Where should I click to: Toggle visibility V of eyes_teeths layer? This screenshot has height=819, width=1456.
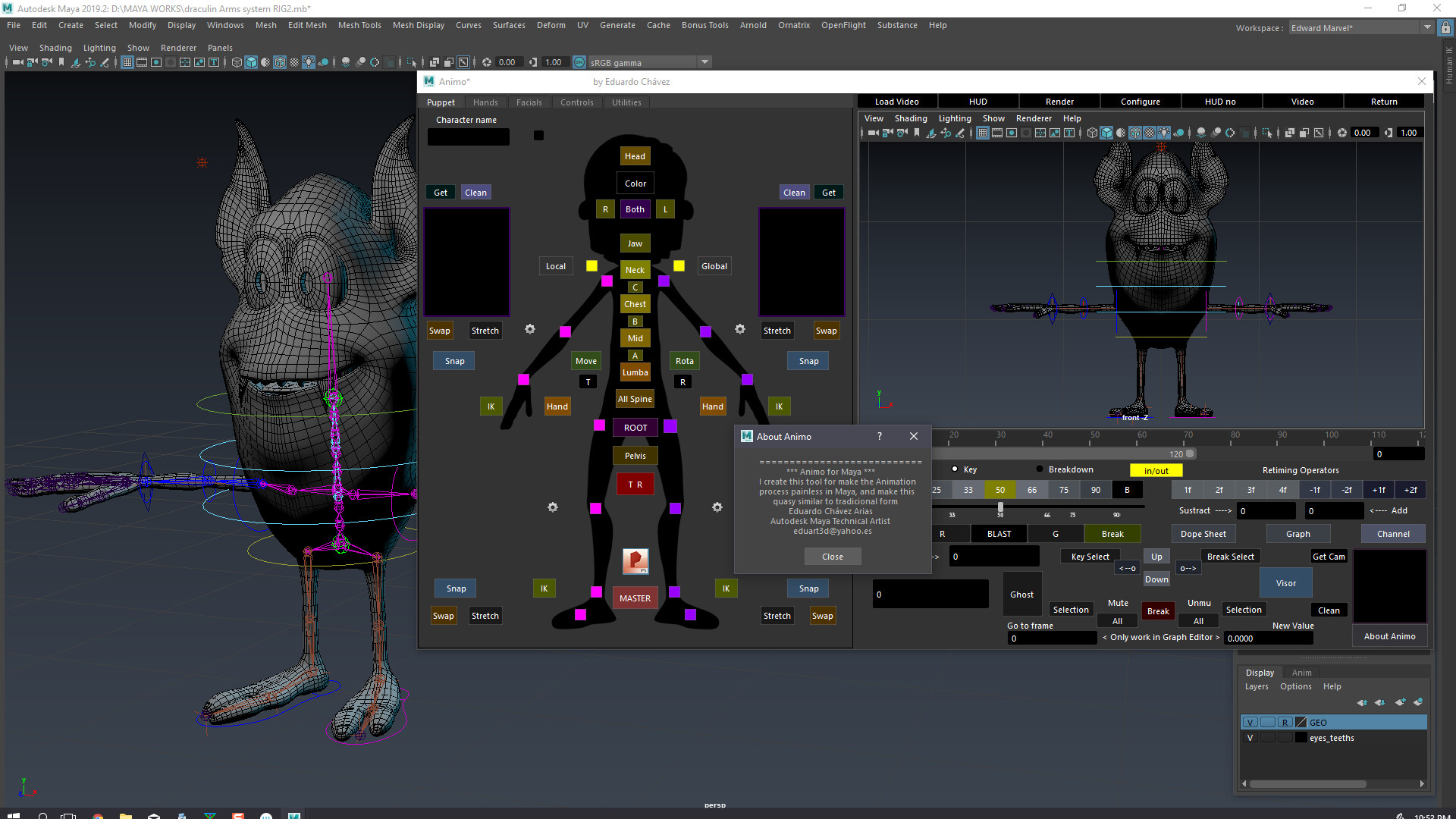(1250, 738)
